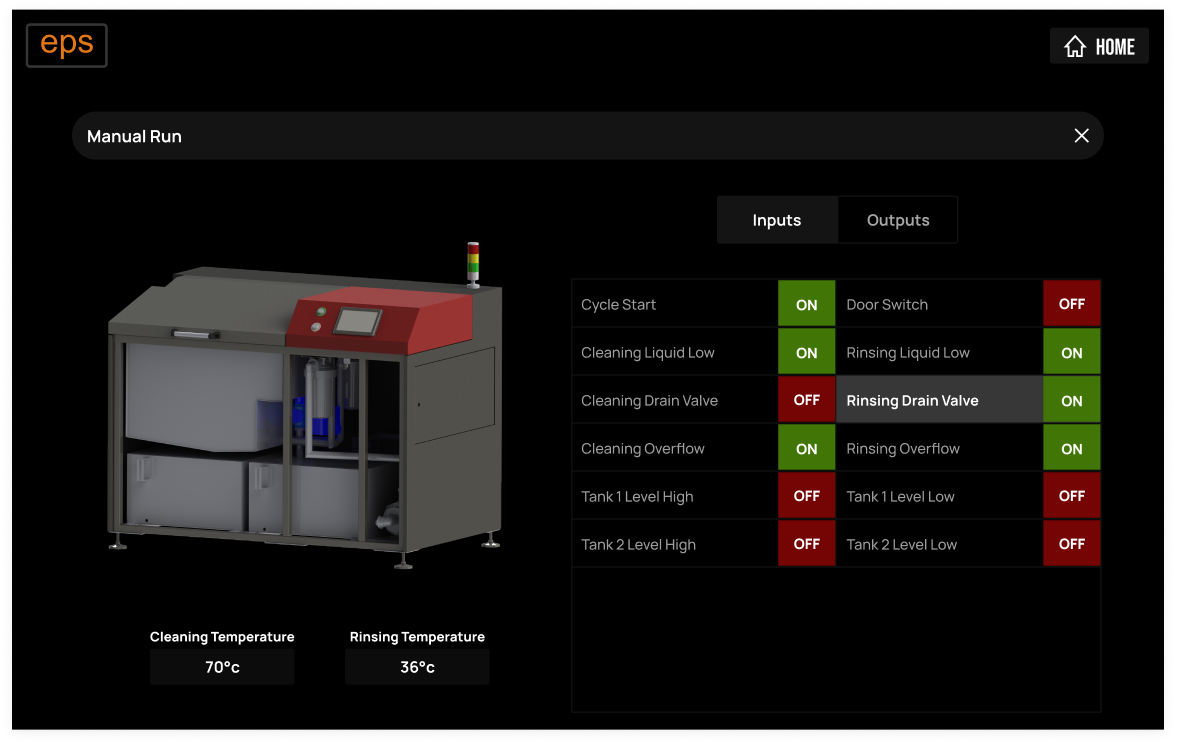
Task: Click the 3D machine image
Action: 300,420
